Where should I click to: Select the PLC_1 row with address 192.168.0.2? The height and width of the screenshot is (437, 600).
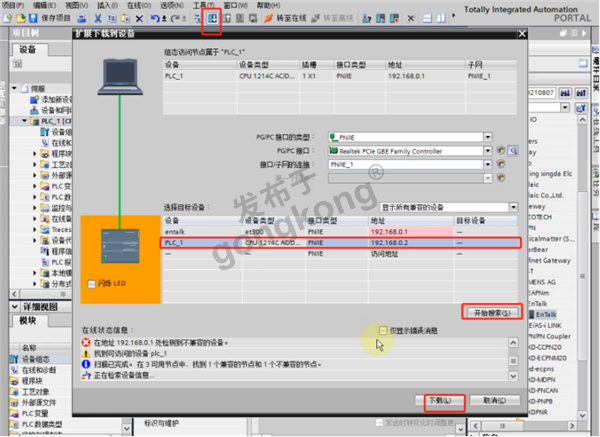pyautogui.click(x=340, y=243)
